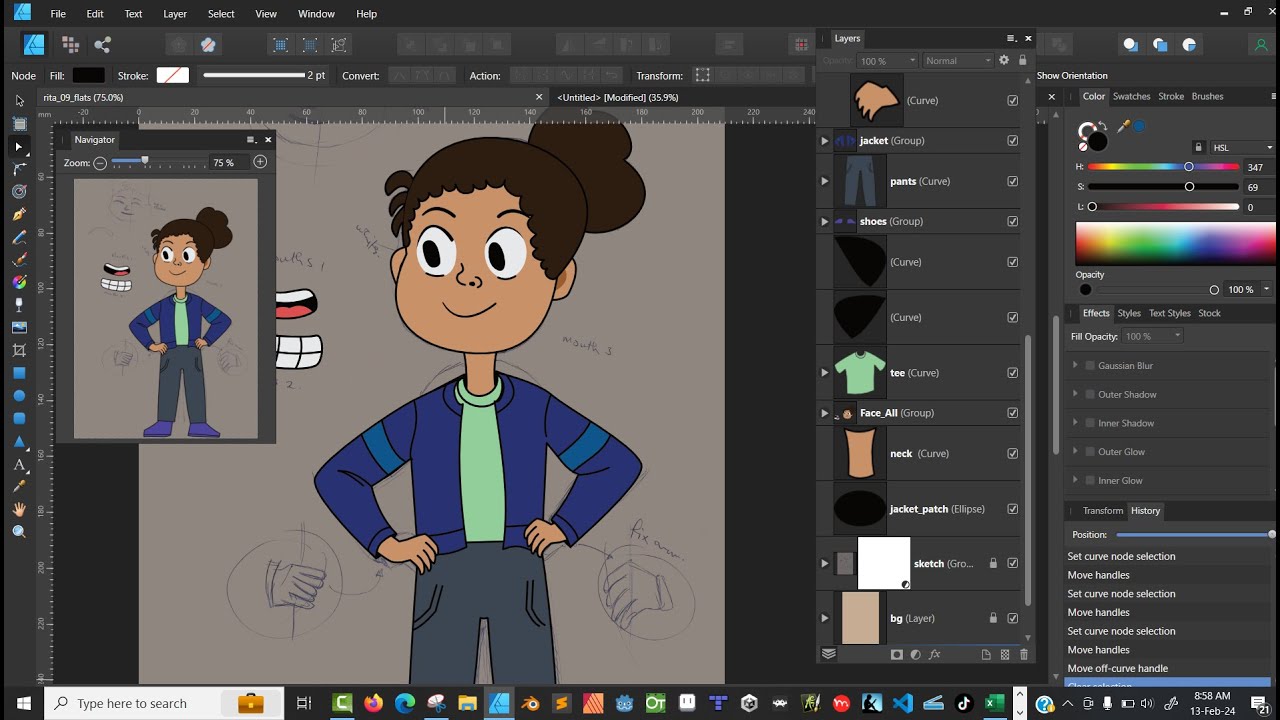Select the Artboard tool
The image size is (1280, 720).
pyautogui.click(x=19, y=124)
